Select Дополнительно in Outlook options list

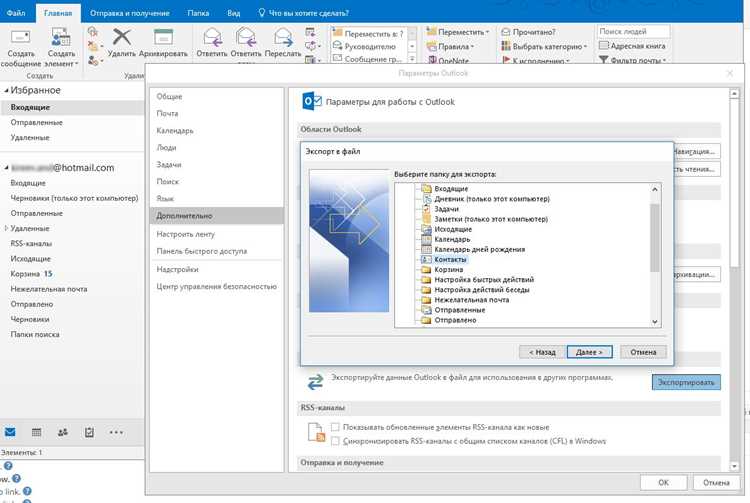[216, 216]
